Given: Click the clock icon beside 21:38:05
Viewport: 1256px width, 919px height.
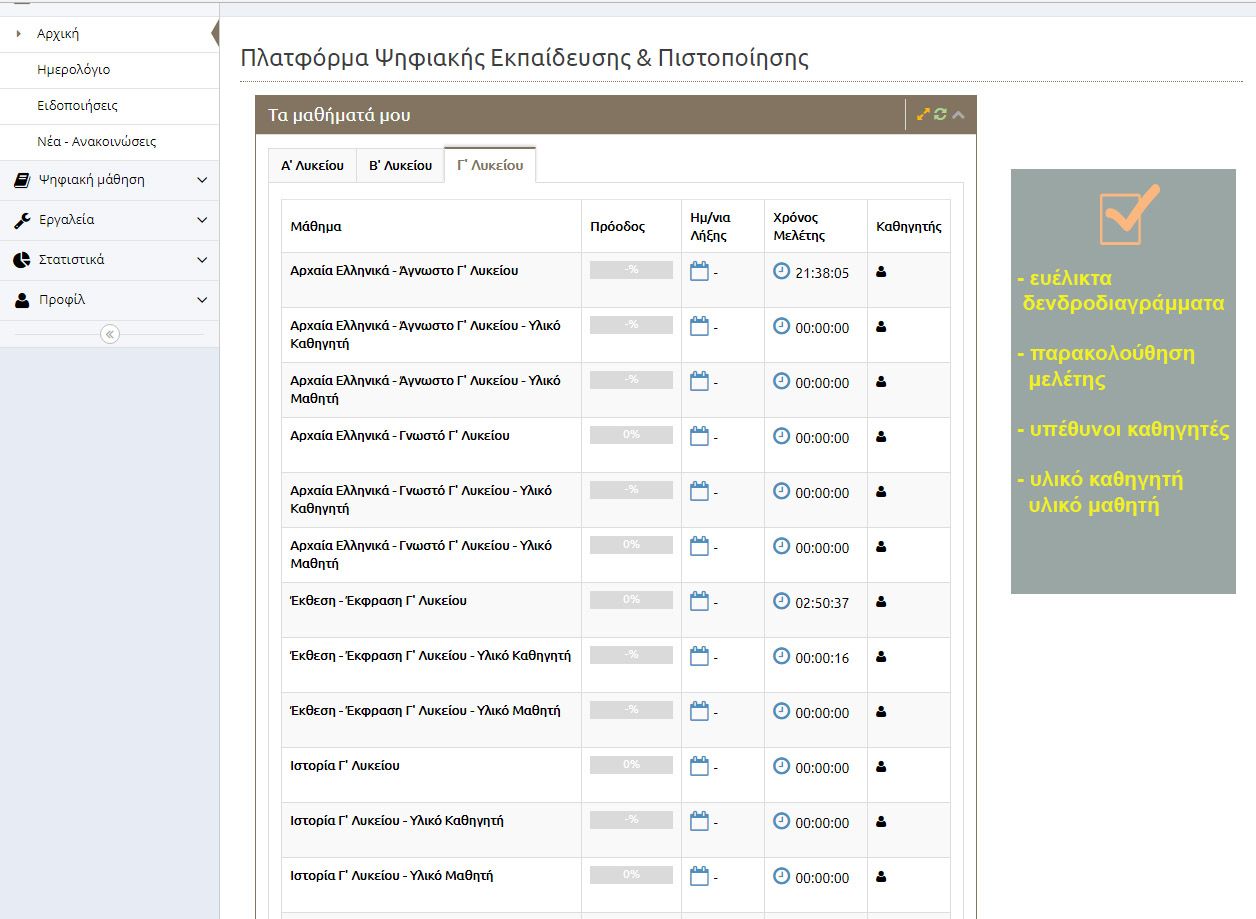Looking at the screenshot, I should click(782, 271).
